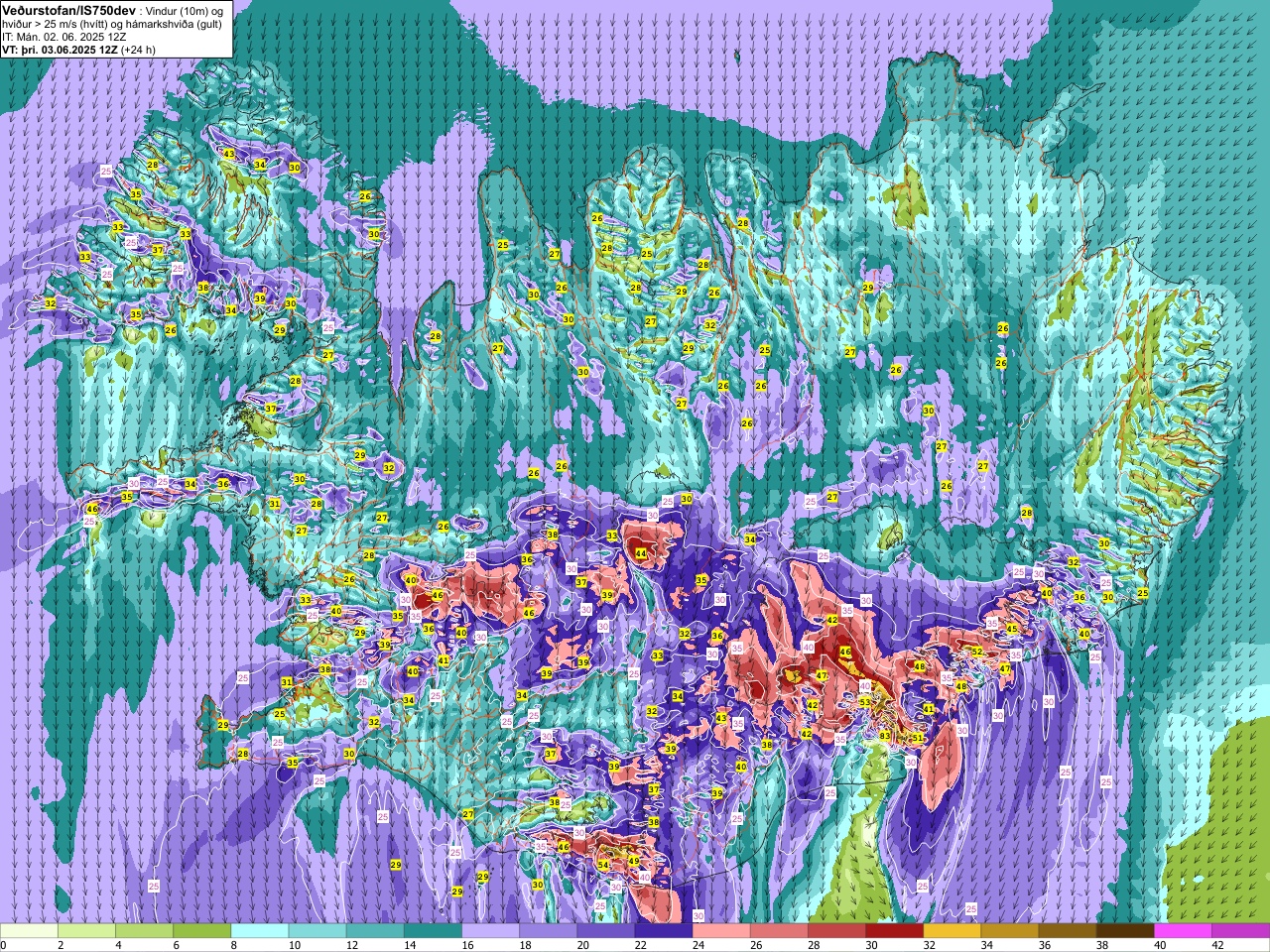Click the '16' tick label on the color scale
1270x952 pixels.
pos(466,945)
